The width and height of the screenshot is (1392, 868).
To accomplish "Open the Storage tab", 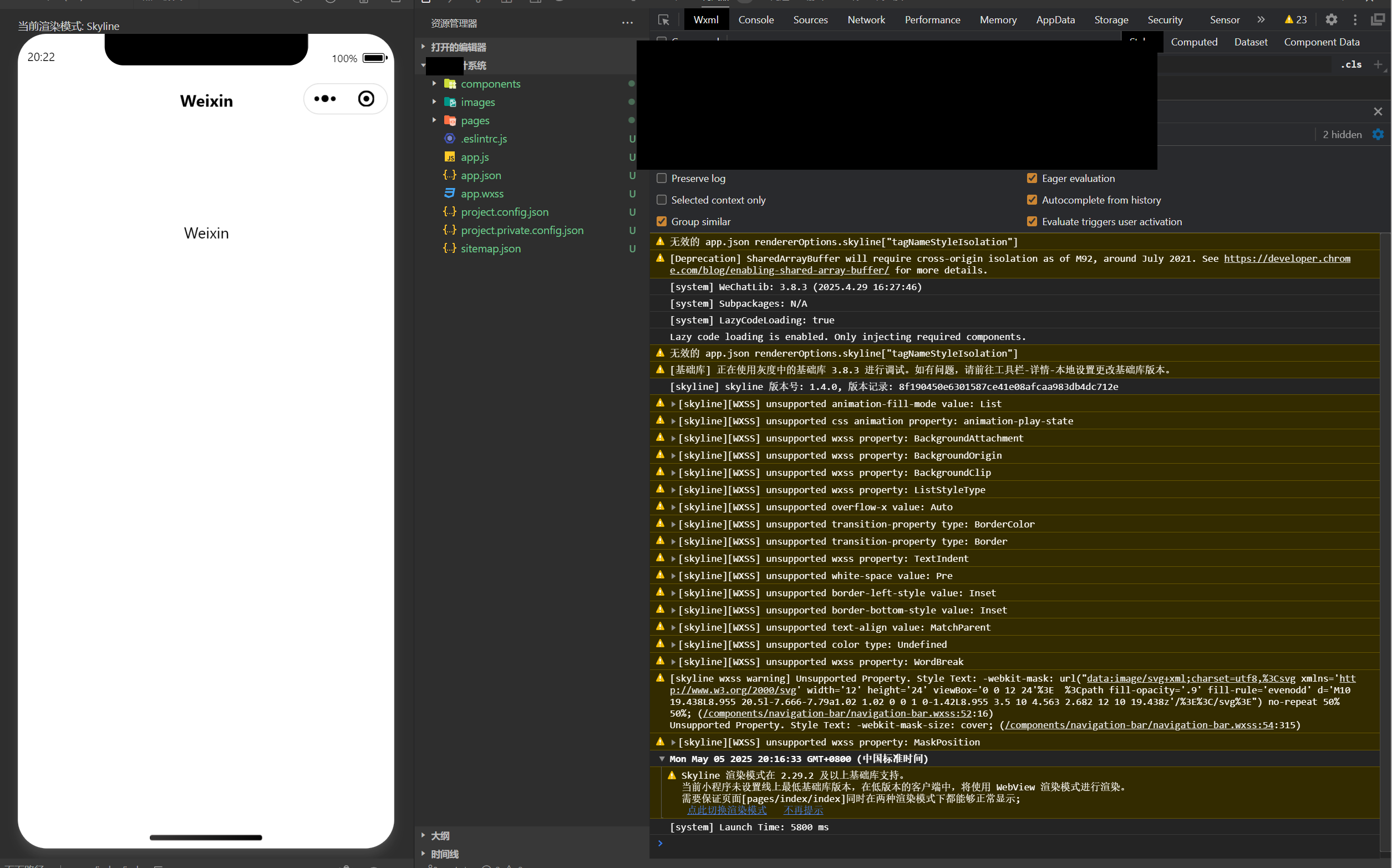I will point(1111,19).
